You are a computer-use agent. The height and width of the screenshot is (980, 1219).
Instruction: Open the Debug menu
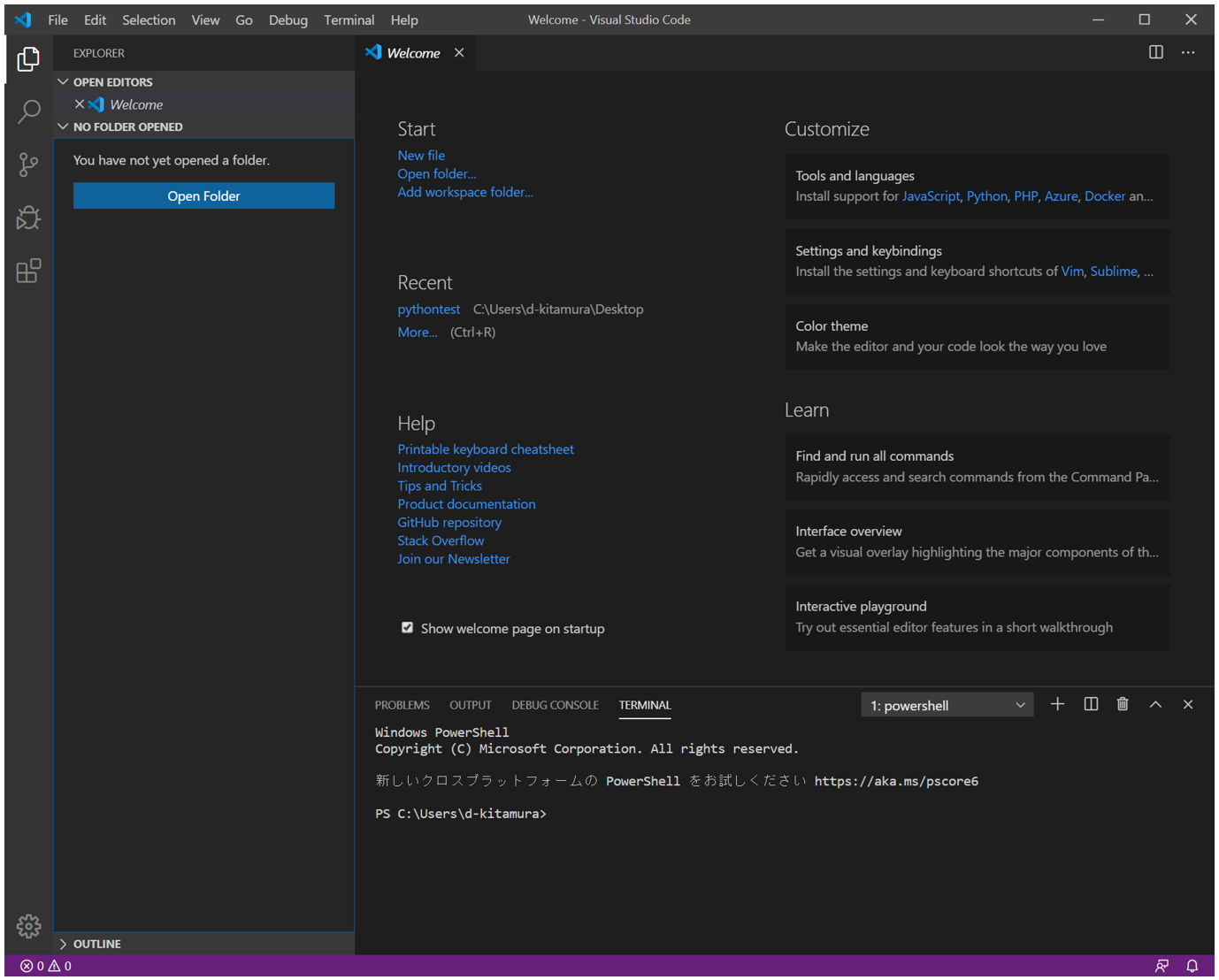(288, 19)
